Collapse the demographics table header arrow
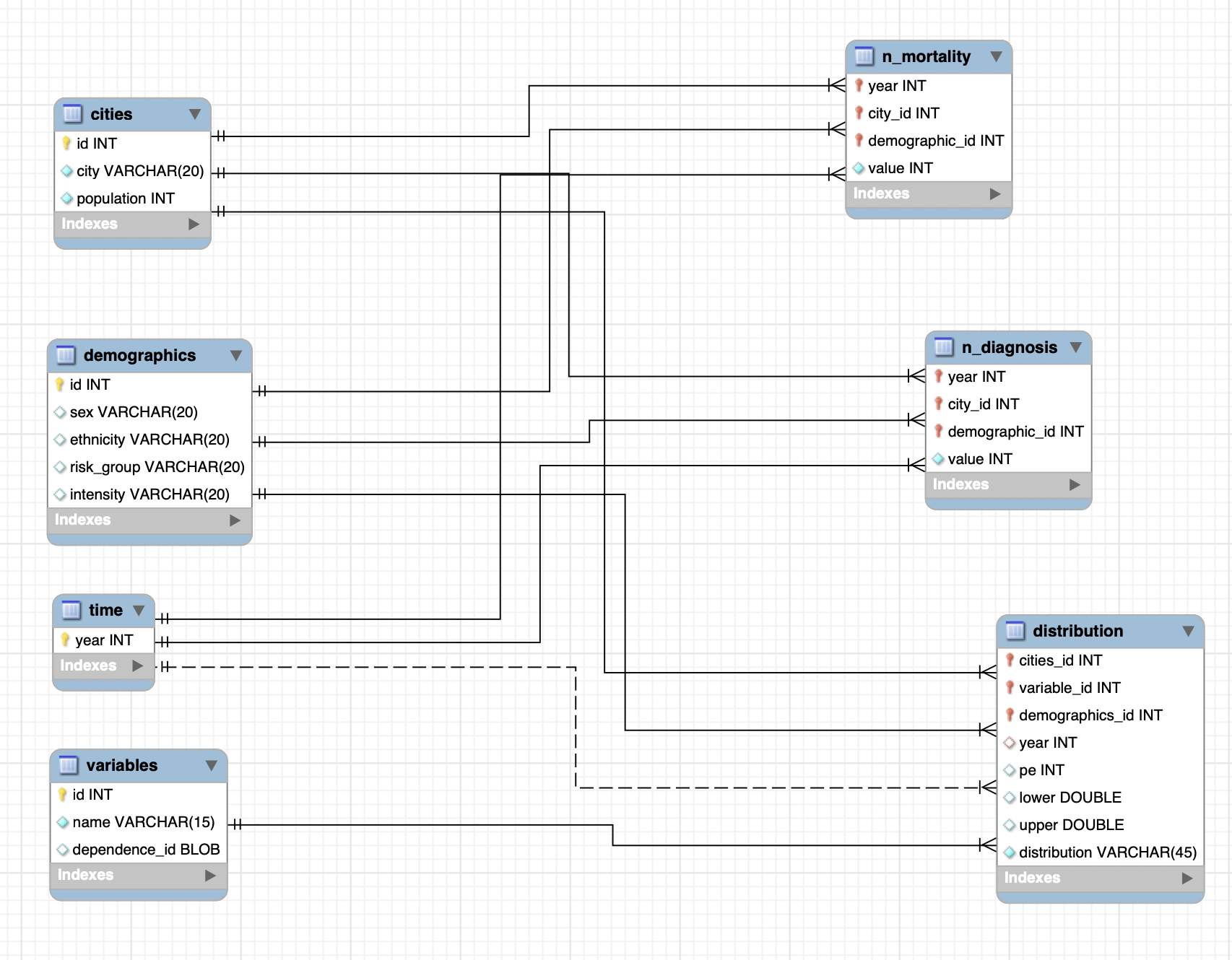1232x960 pixels. coord(235,355)
